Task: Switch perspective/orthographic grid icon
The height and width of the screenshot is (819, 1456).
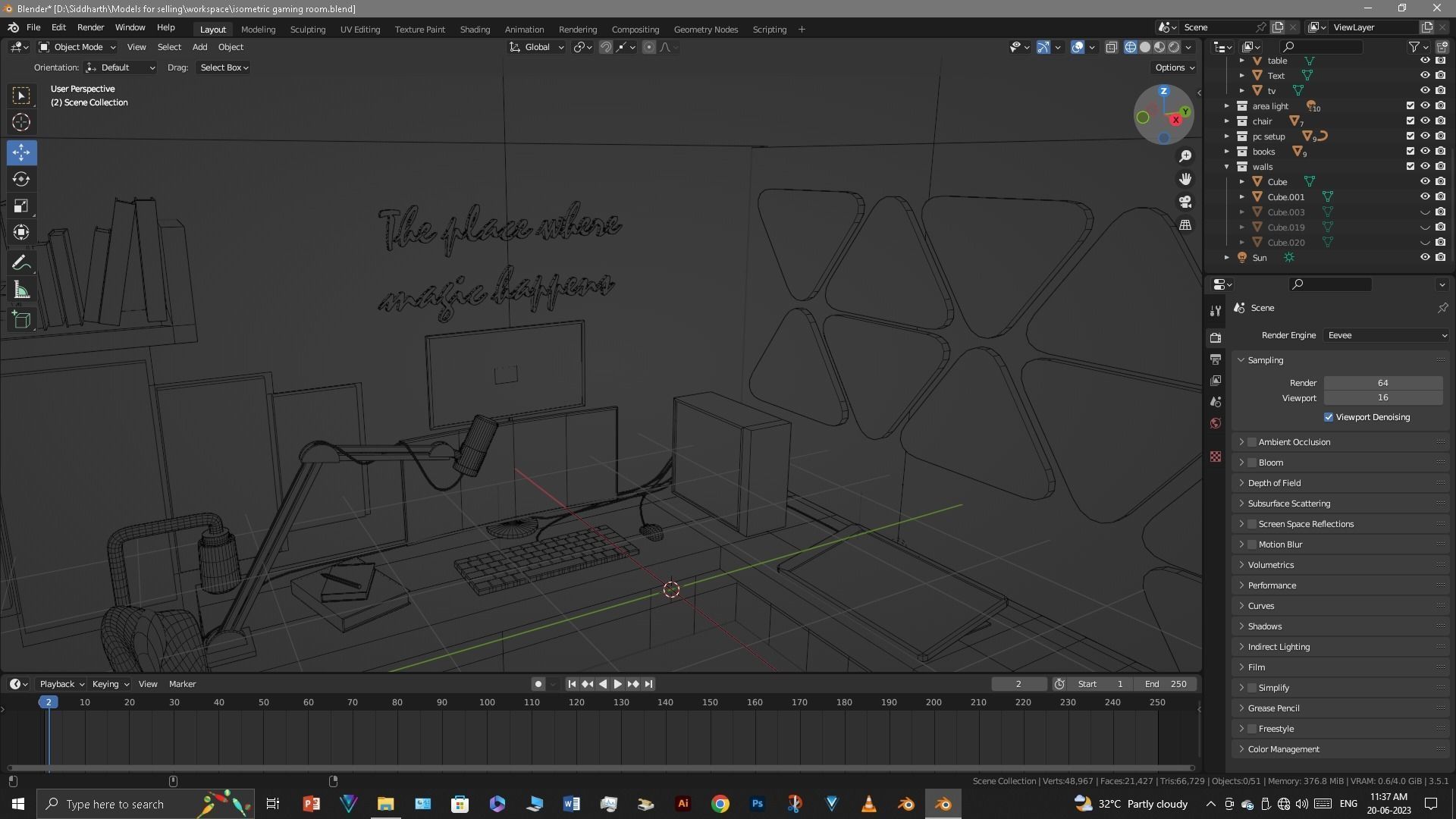Action: pos(1185,225)
